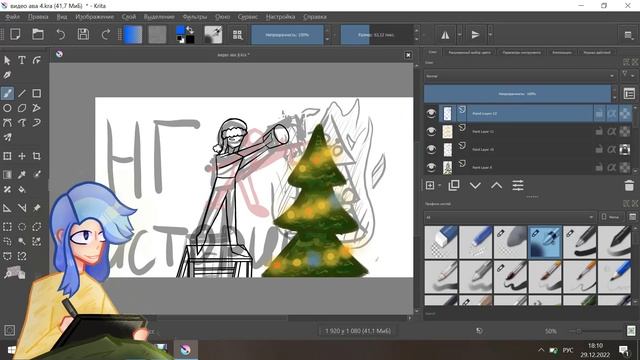Screen dimensions: 640x360
Task: Activate the Transform tool
Action: (7, 156)
